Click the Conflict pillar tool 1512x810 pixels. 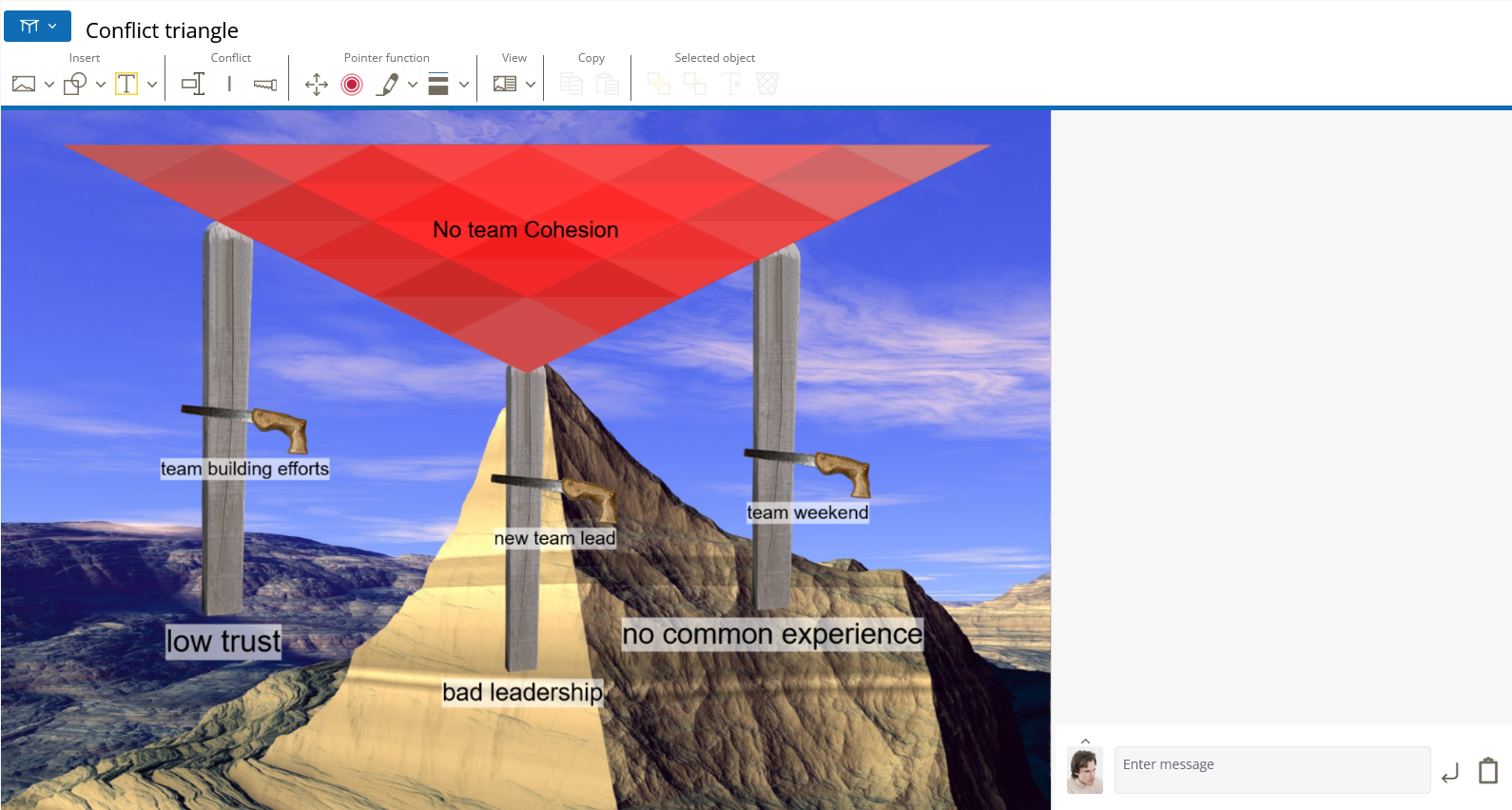pos(229,85)
